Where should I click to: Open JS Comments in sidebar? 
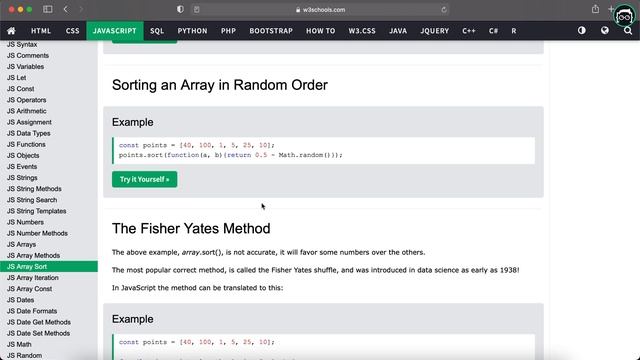[28, 56]
